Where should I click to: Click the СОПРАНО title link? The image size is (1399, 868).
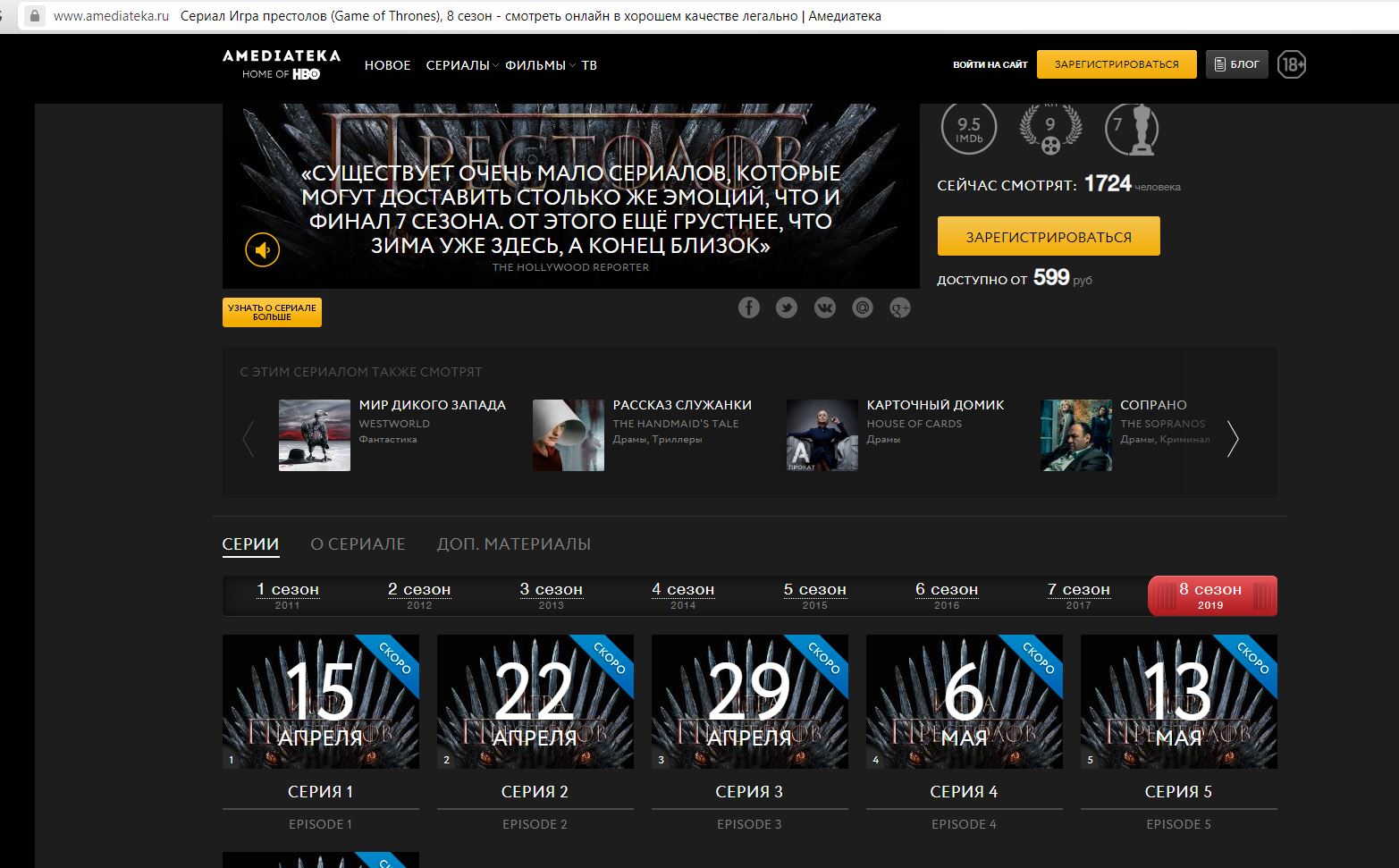[1154, 405]
